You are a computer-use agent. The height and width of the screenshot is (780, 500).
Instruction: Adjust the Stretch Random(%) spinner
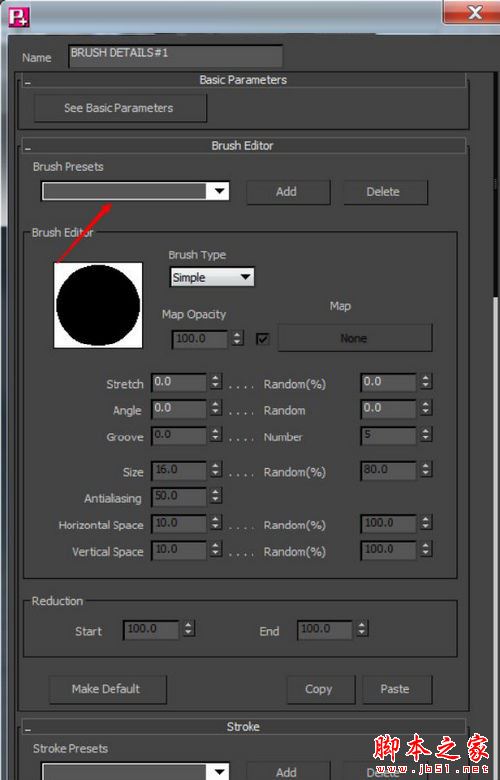[425, 382]
